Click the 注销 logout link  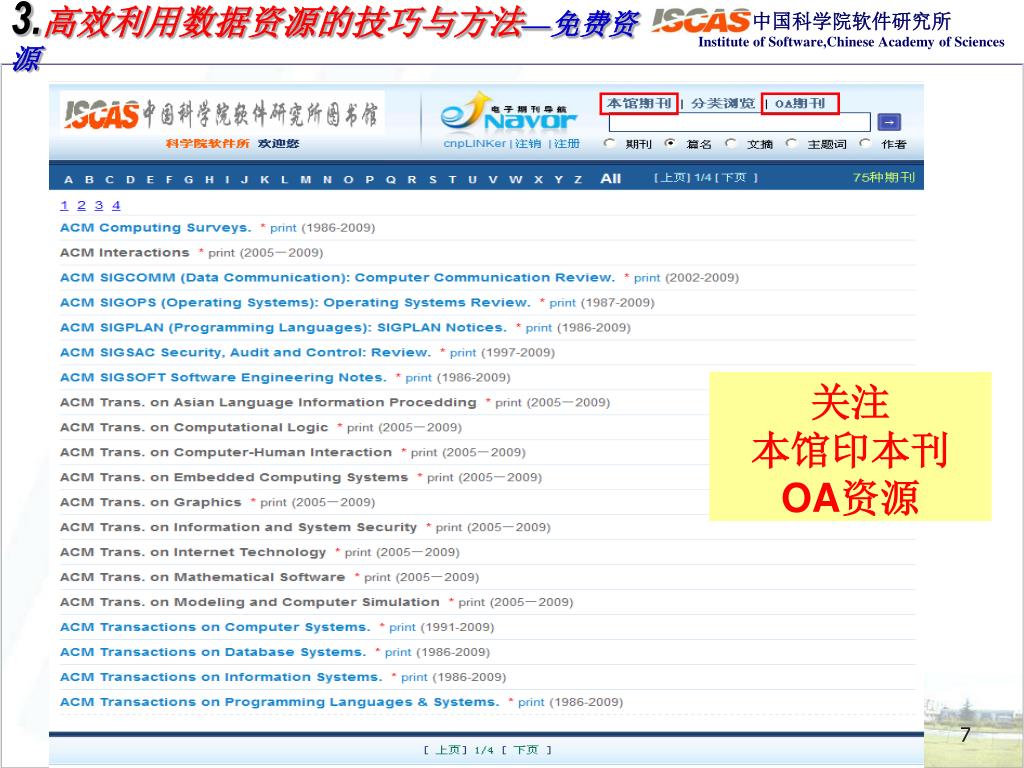528,144
